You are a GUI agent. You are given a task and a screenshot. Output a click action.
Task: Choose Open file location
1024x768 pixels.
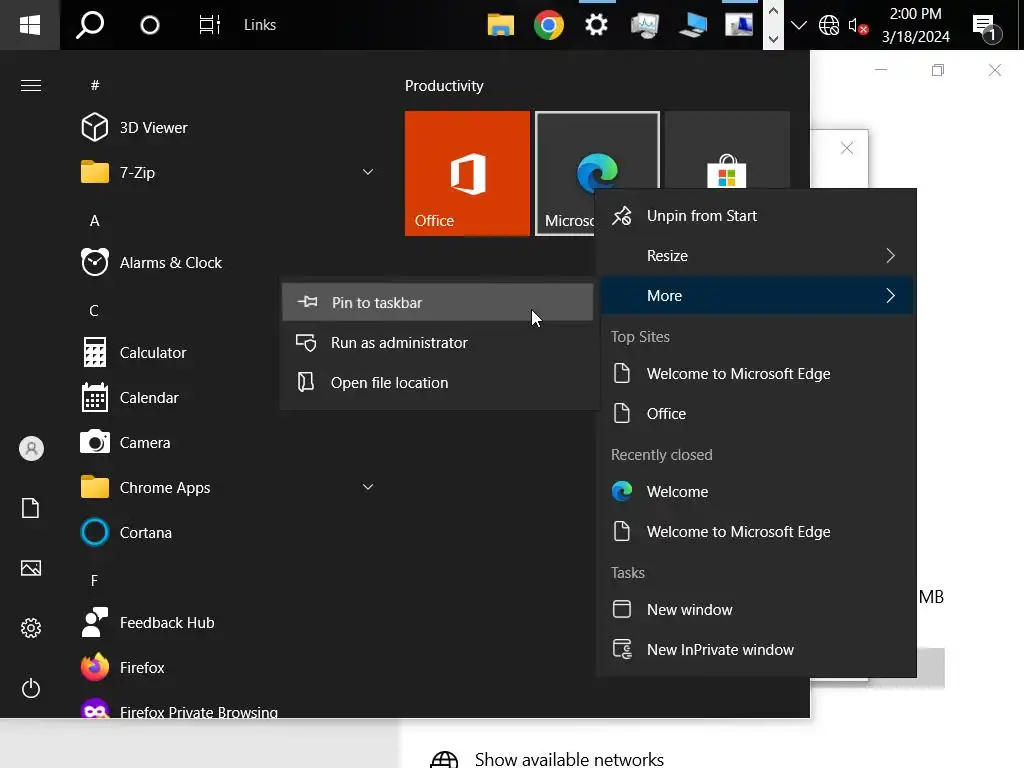(x=438, y=383)
